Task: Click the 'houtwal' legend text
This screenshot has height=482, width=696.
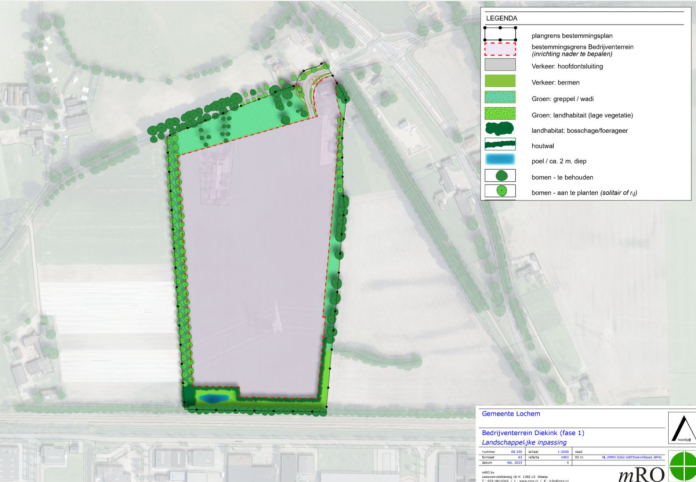Action: click(x=543, y=146)
